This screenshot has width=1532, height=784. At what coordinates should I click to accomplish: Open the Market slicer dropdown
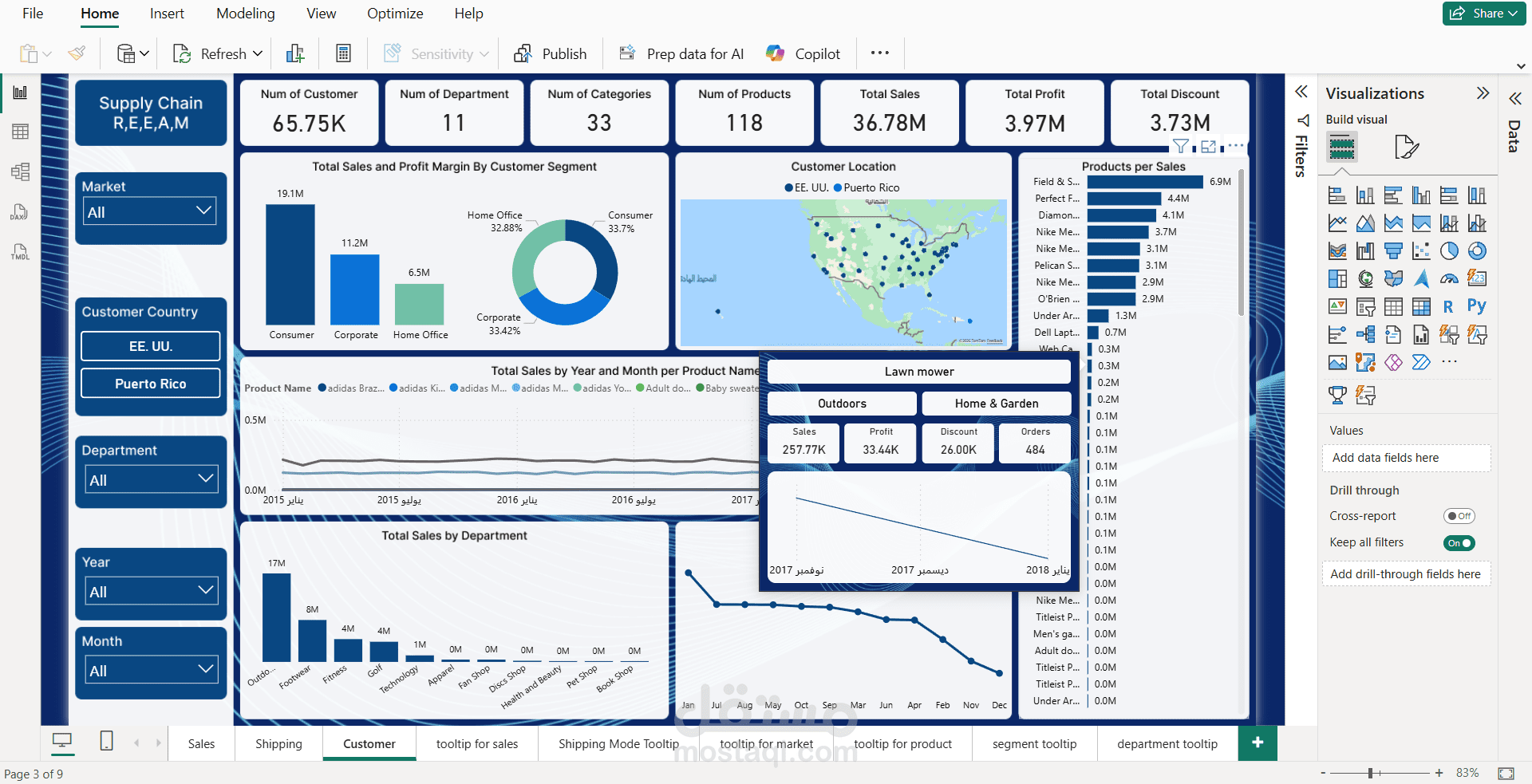150,211
